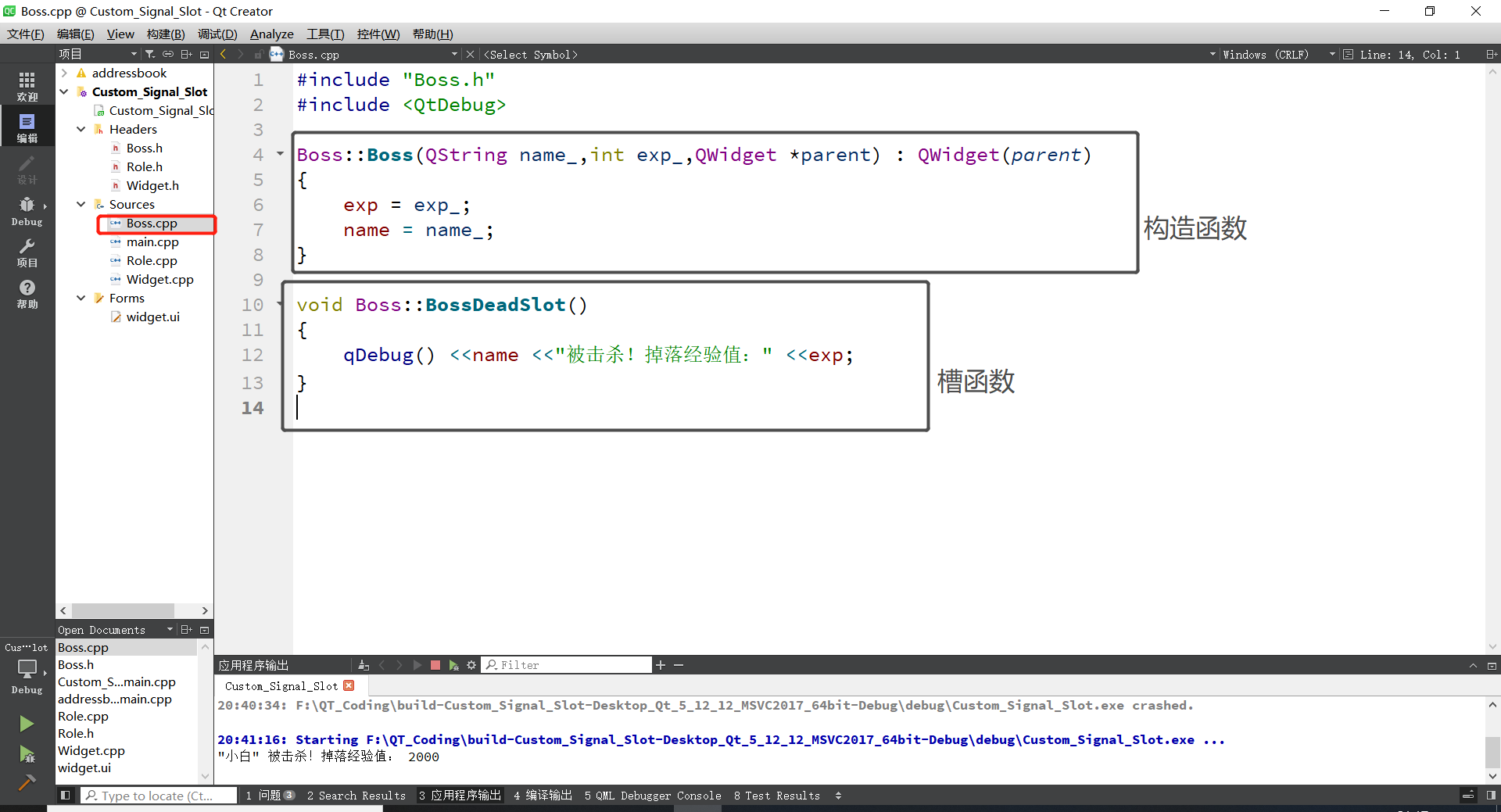
Task: Collapse the Sources folder
Action: point(81,204)
